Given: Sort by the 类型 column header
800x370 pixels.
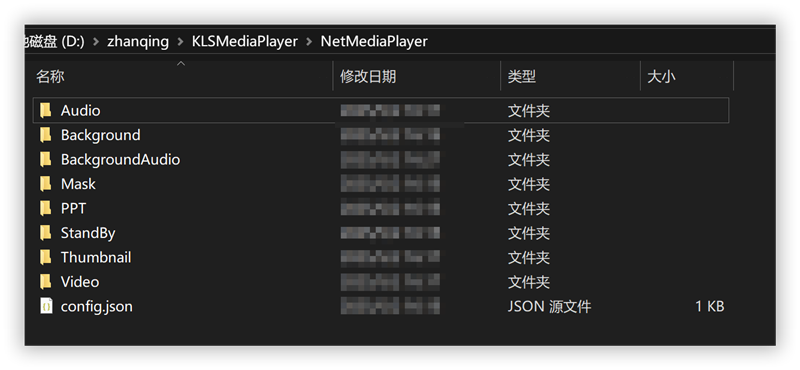Looking at the screenshot, I should coord(521,77).
